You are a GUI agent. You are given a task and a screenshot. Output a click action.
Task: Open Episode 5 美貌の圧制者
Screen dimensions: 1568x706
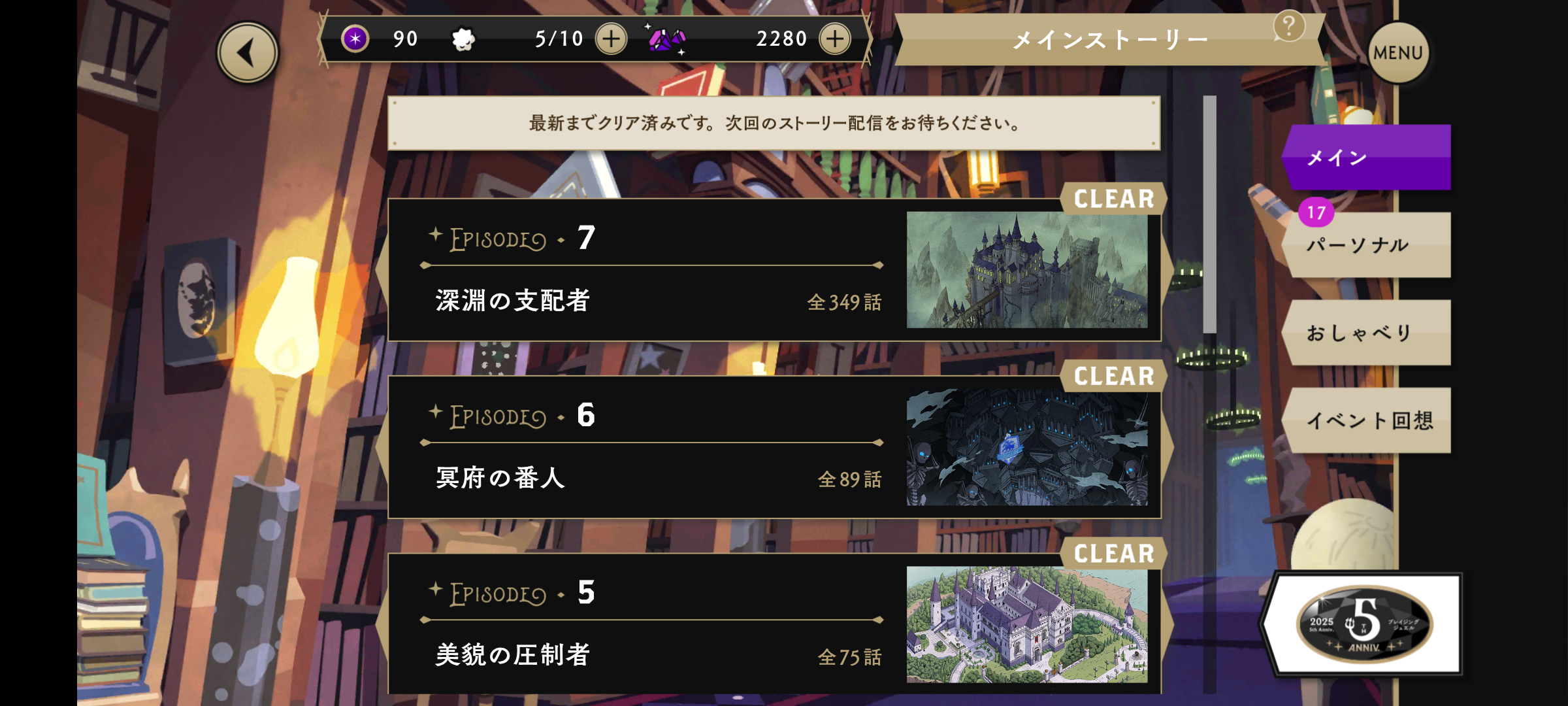tap(774, 624)
